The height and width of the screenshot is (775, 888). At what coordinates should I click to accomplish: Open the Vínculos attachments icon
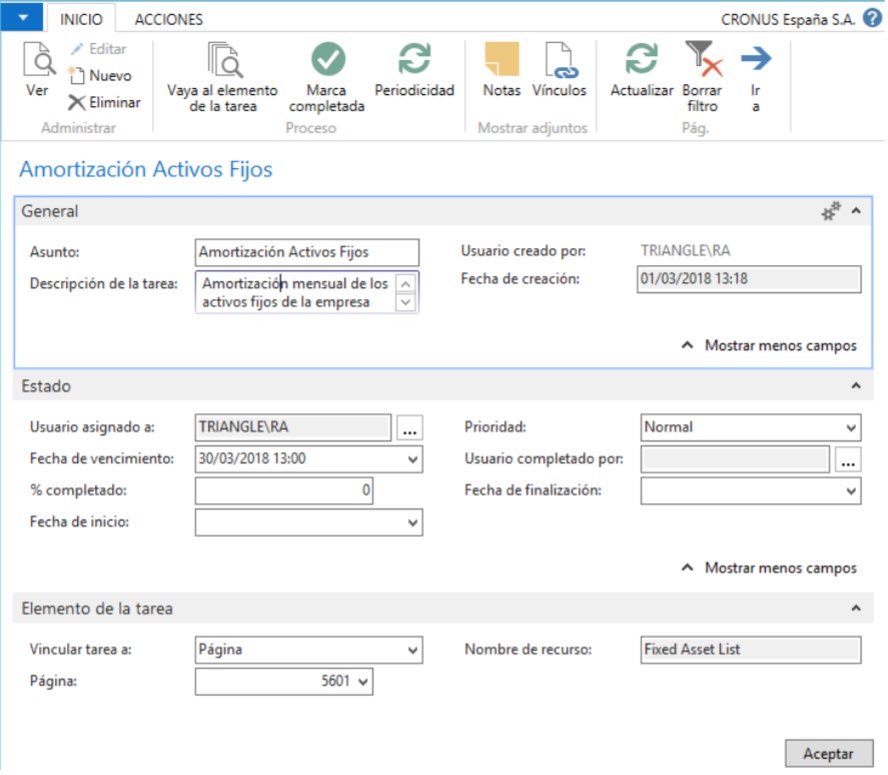(559, 75)
